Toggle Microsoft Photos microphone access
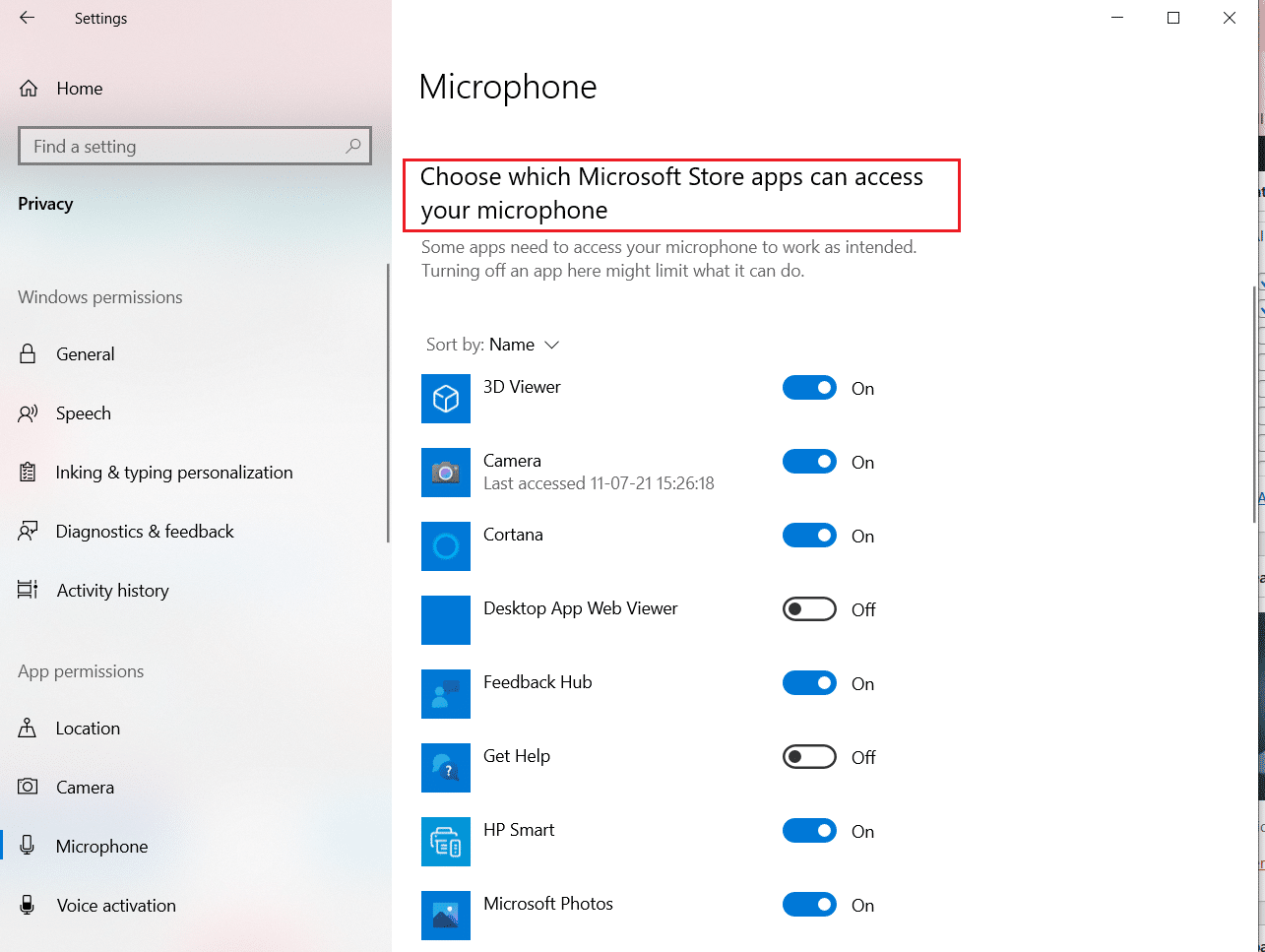 pyautogui.click(x=809, y=905)
